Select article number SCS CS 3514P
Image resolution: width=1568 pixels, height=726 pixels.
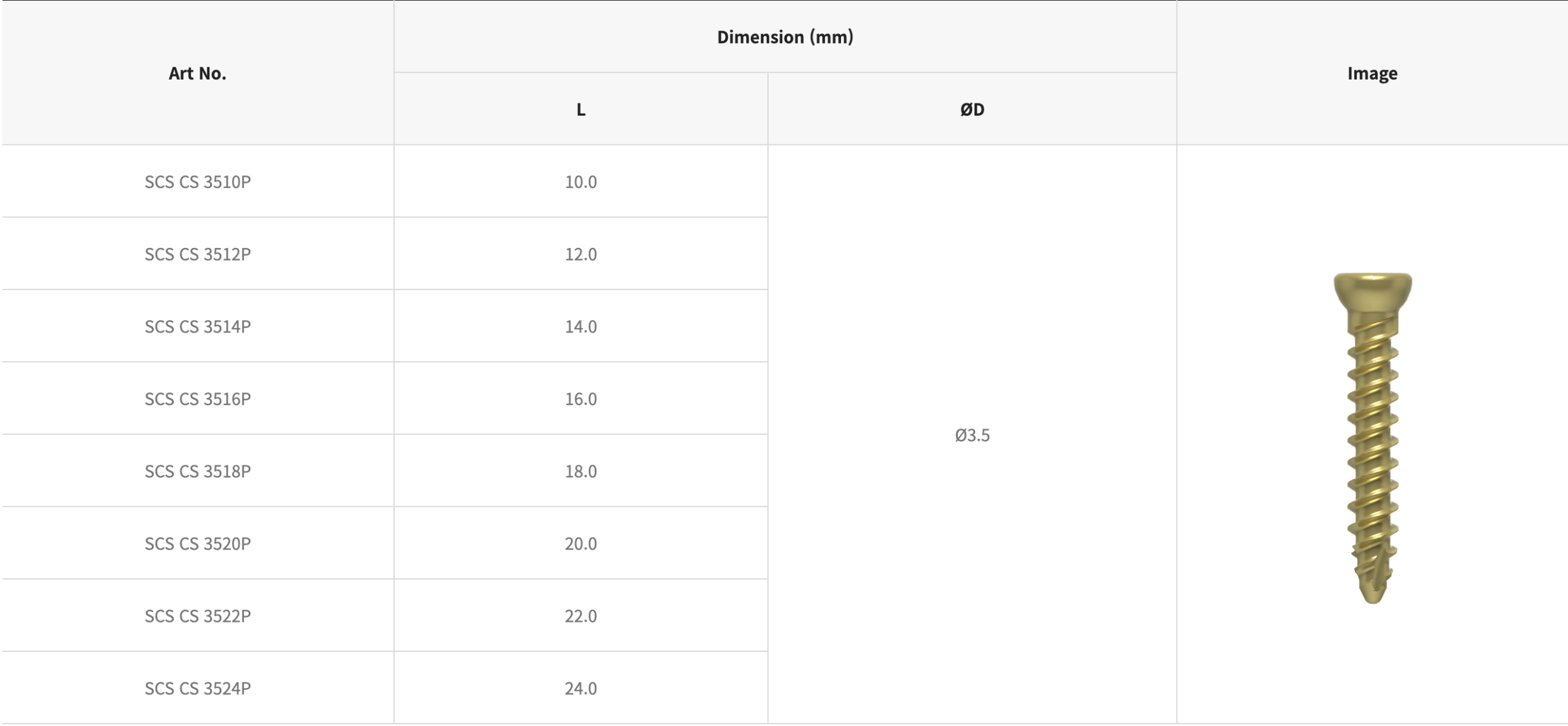[x=197, y=326]
